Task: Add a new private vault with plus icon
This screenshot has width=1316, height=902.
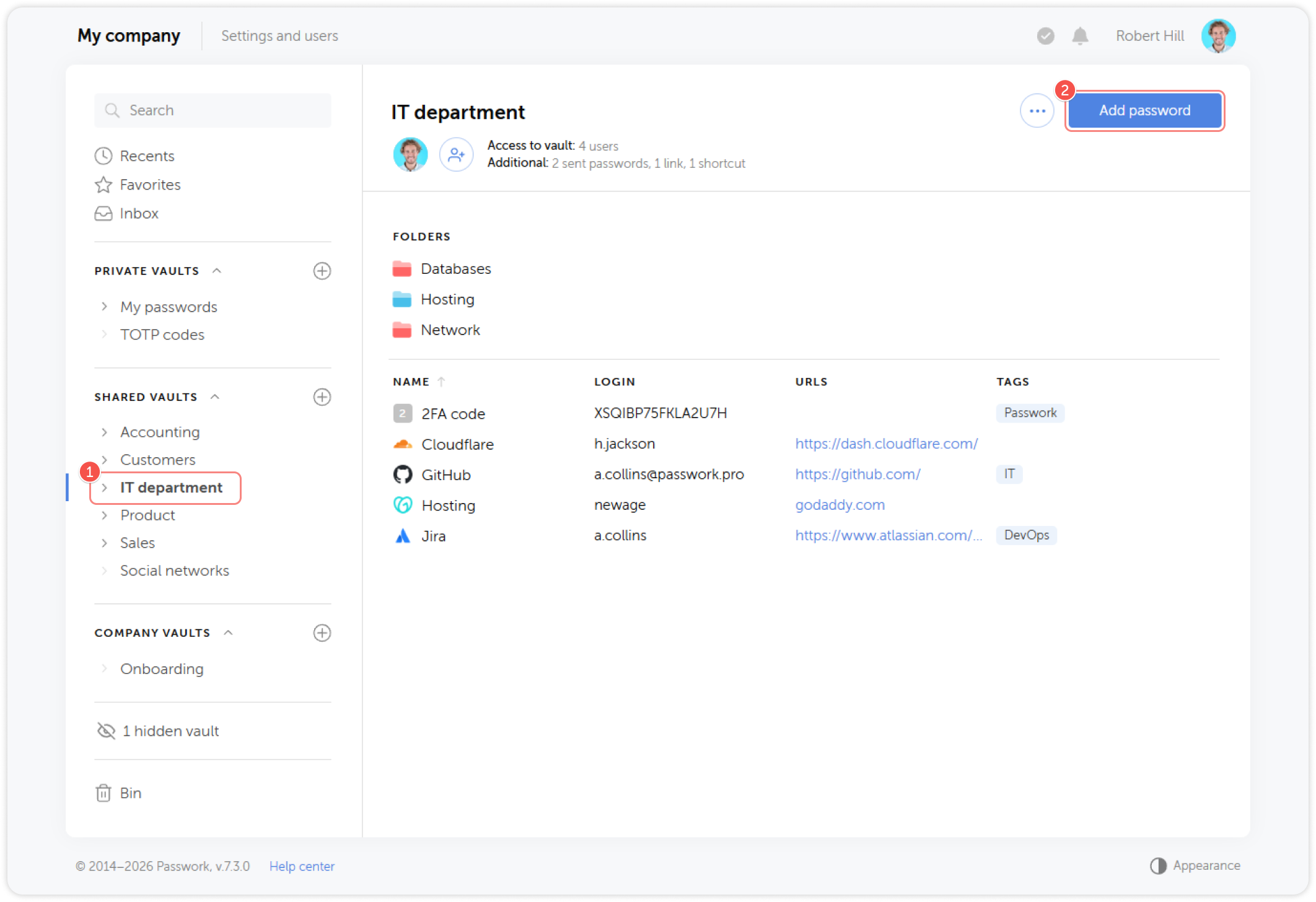Action: pos(322,271)
